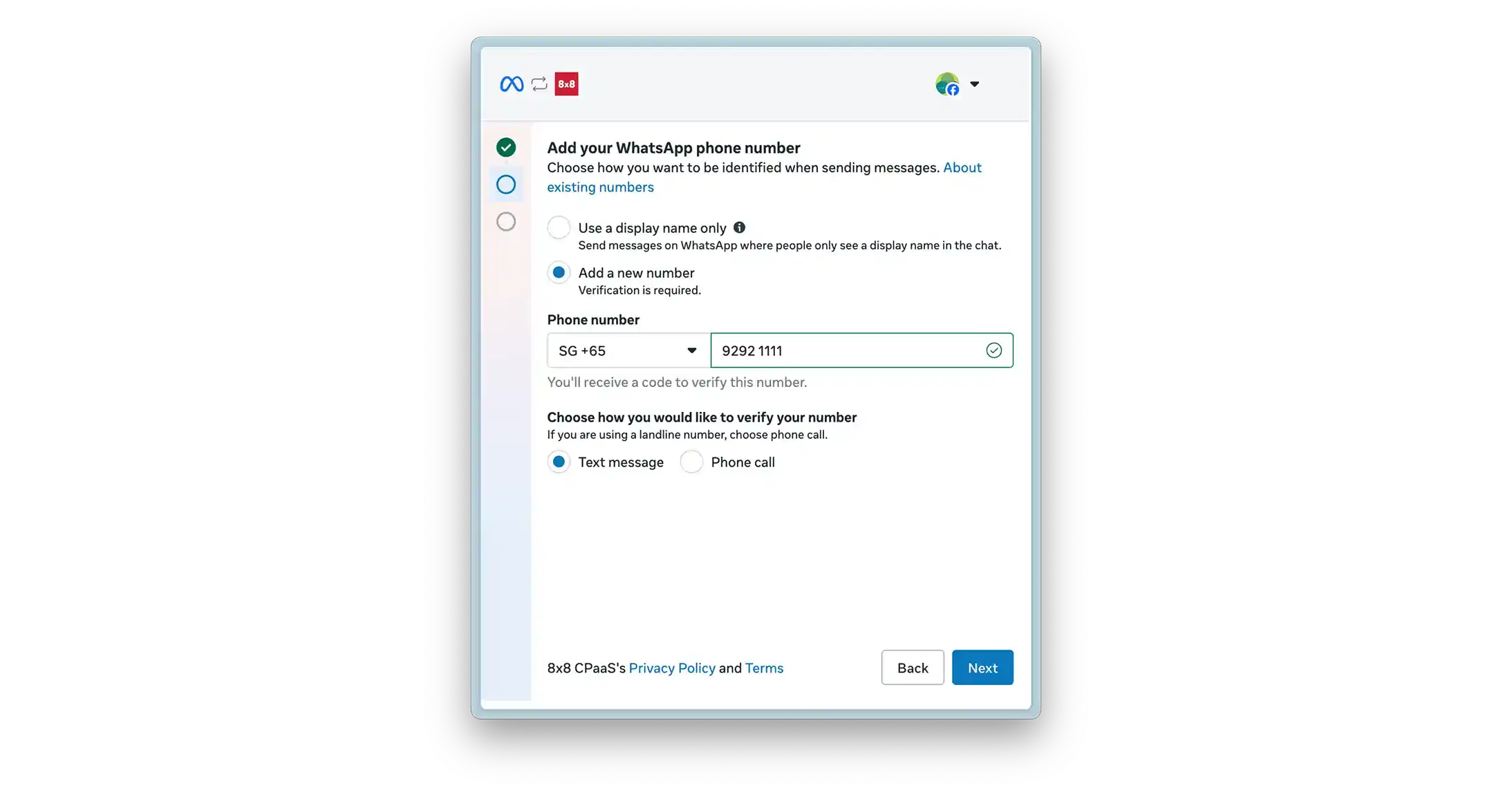Click the third step circle in the sidebar
The image size is (1512, 792).
(506, 221)
